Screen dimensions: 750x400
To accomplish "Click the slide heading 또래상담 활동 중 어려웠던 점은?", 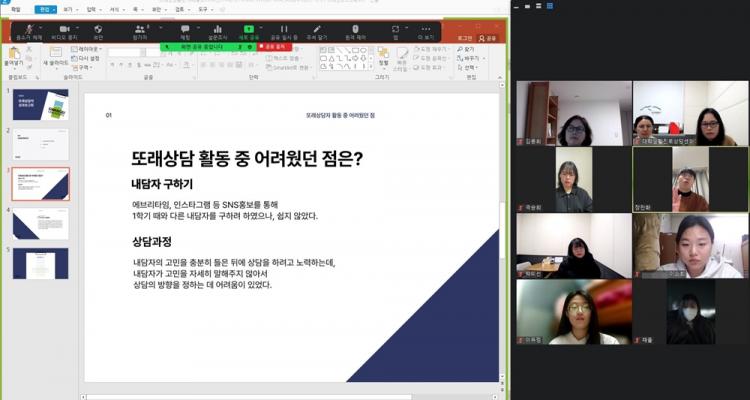I will pos(246,158).
